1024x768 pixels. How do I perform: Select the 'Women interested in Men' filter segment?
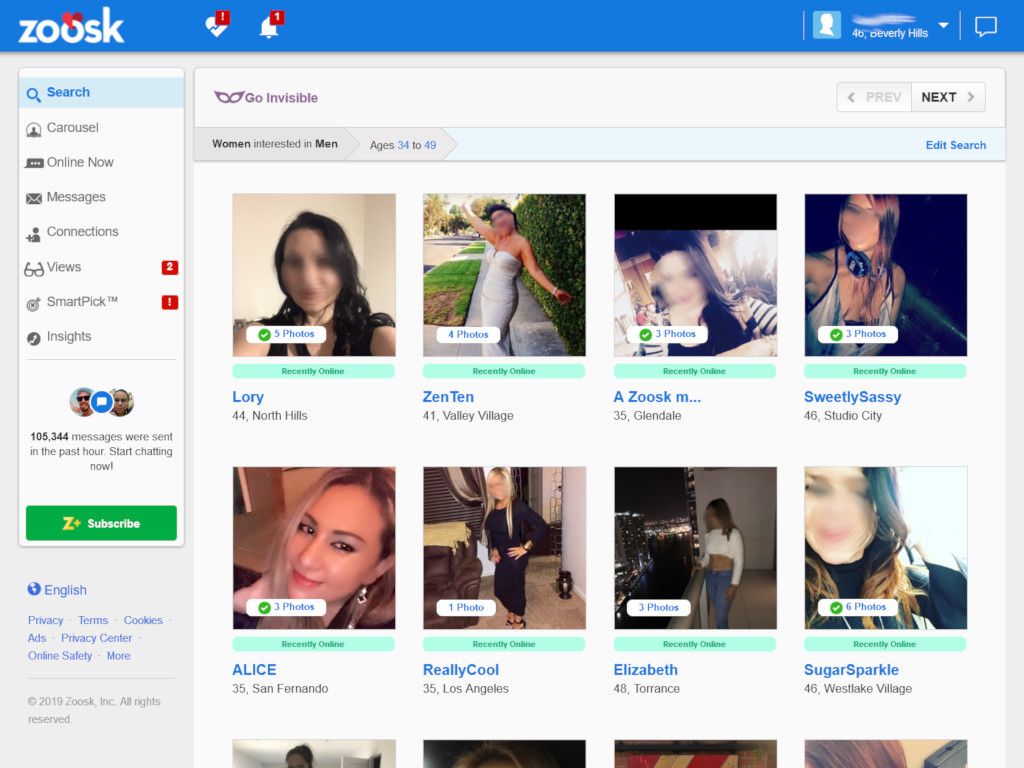275,144
